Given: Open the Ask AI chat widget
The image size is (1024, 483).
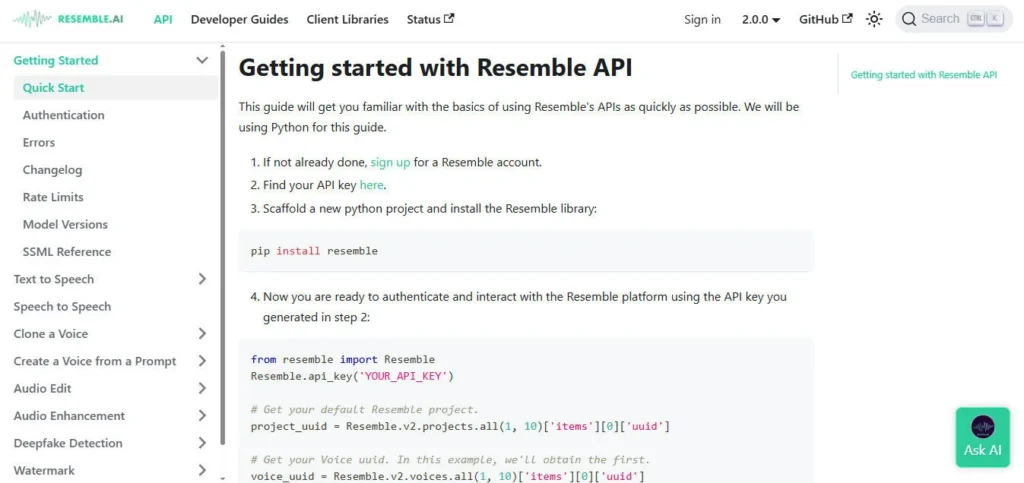Looking at the screenshot, I should coord(982,437).
